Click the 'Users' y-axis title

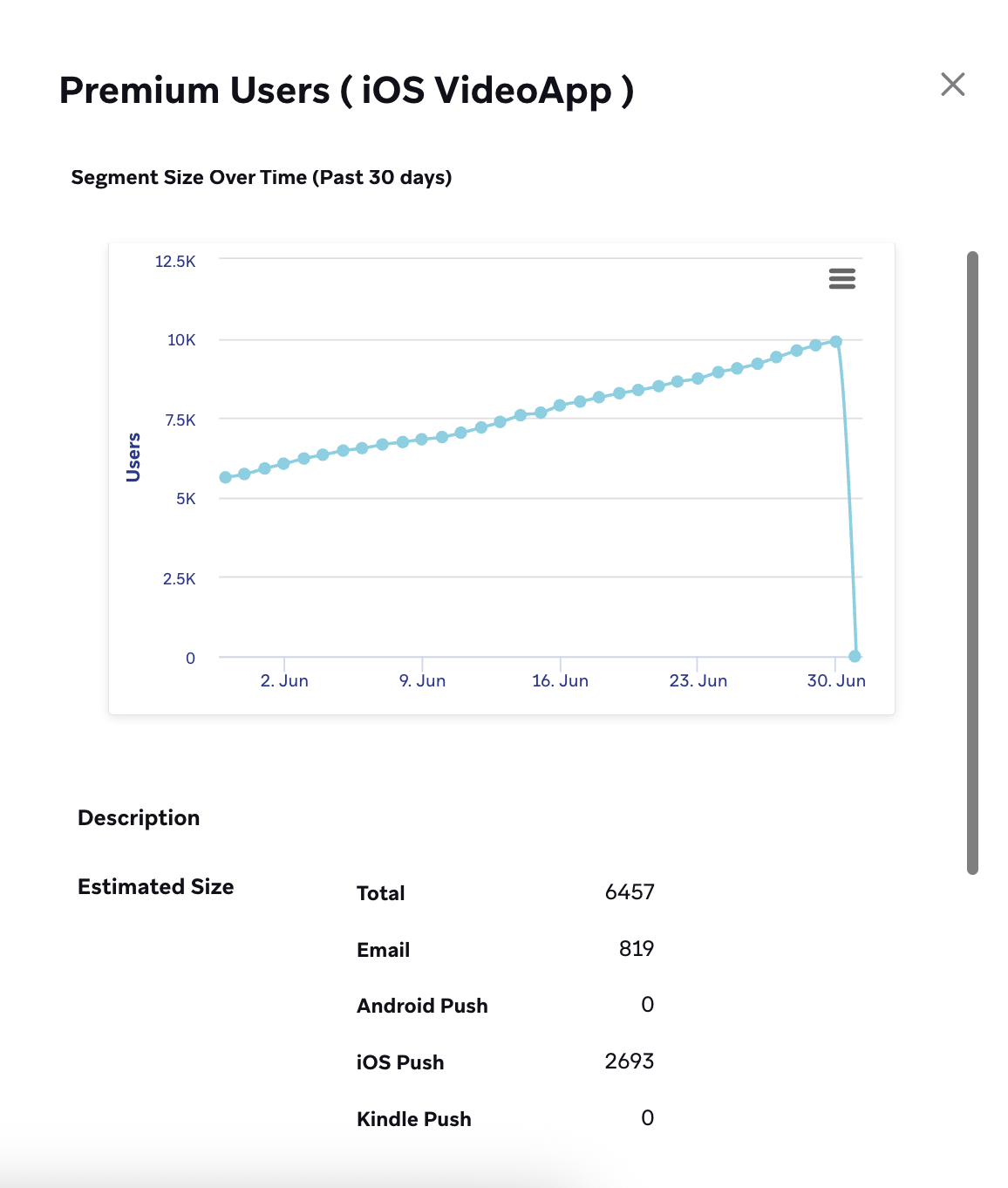click(133, 457)
